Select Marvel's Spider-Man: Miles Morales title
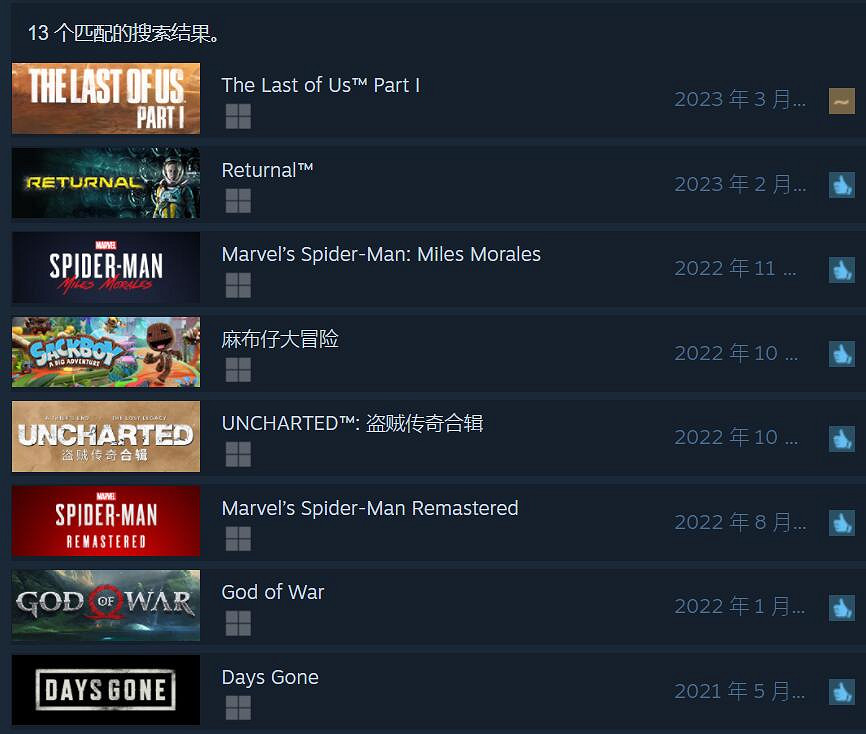This screenshot has height=734, width=866. pos(381,254)
